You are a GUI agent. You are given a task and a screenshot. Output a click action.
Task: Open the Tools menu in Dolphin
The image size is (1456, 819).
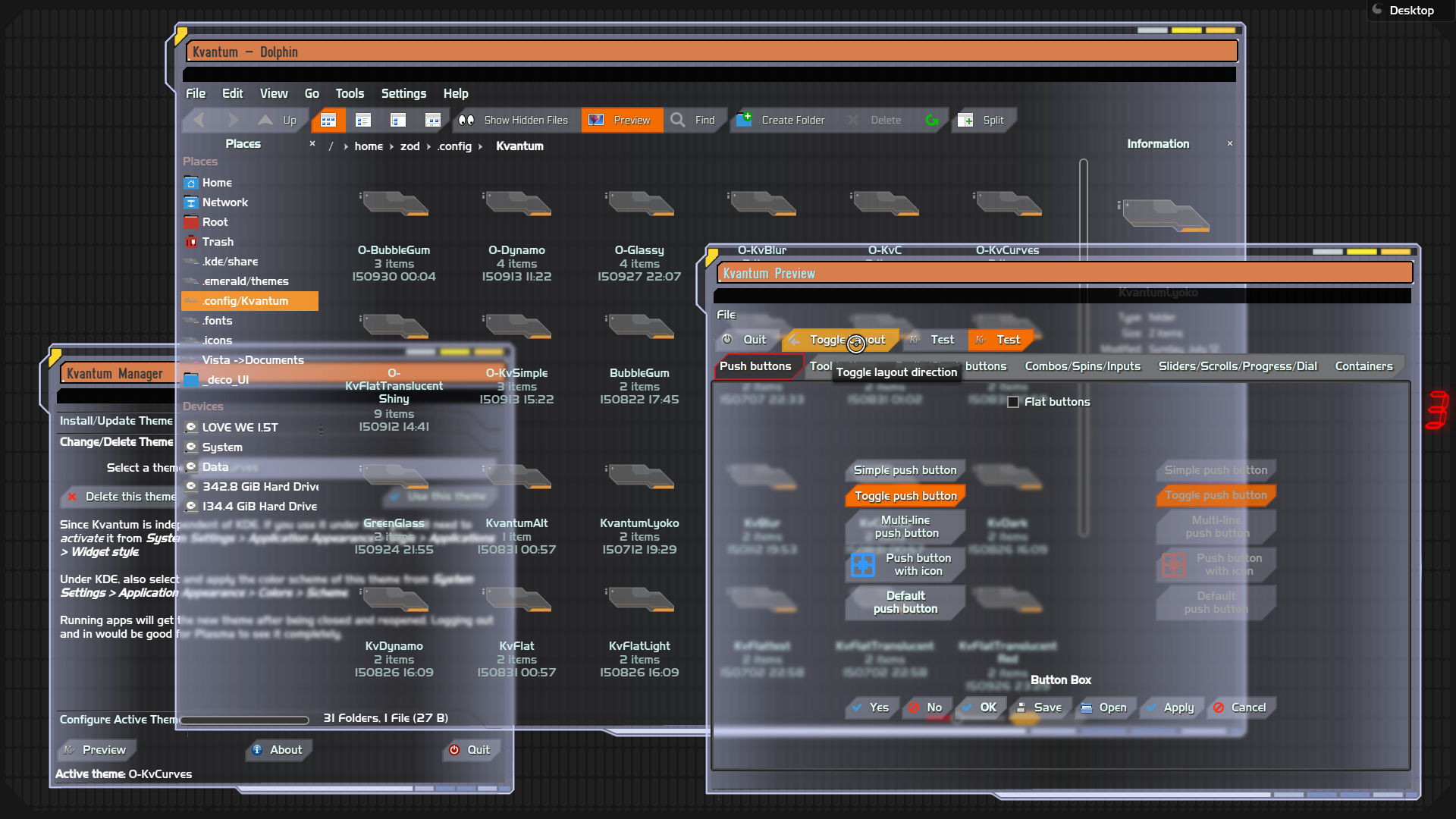coord(350,93)
